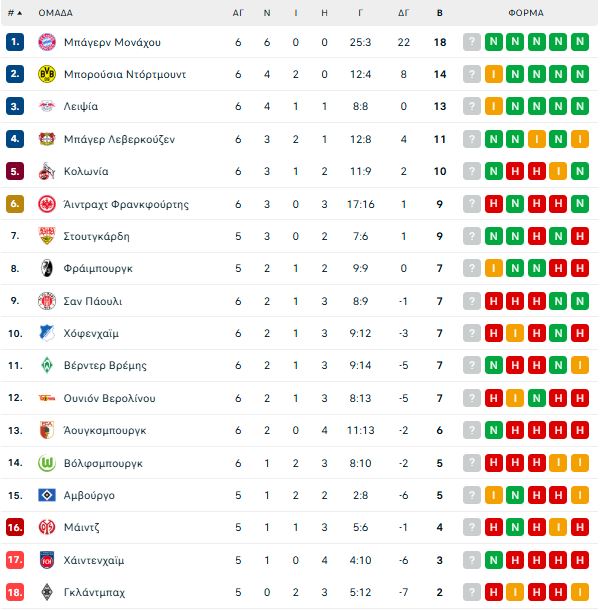Screen dimensions: 603x611
Task: Click Mainz's red rank 16 badge
Action: (x=14, y=528)
